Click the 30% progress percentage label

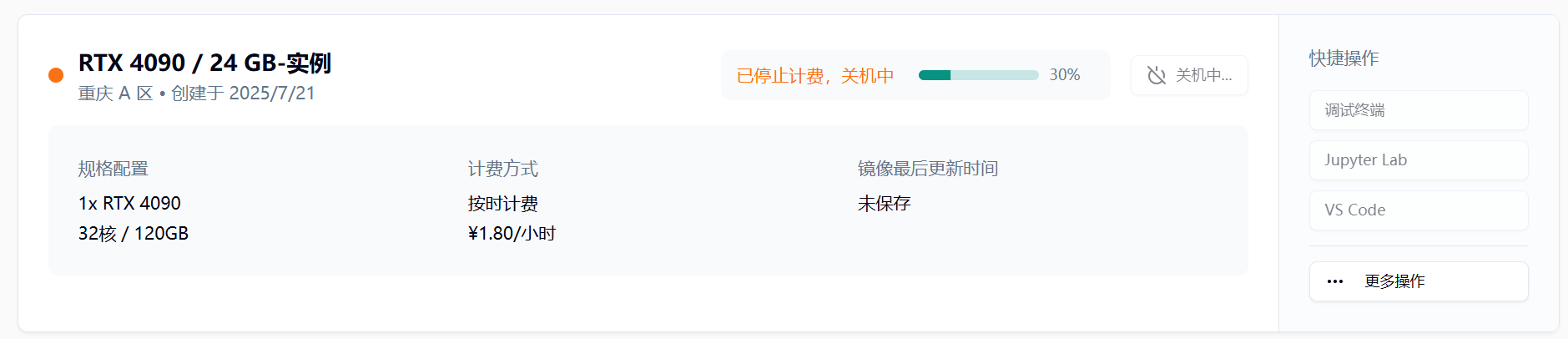coord(1065,75)
